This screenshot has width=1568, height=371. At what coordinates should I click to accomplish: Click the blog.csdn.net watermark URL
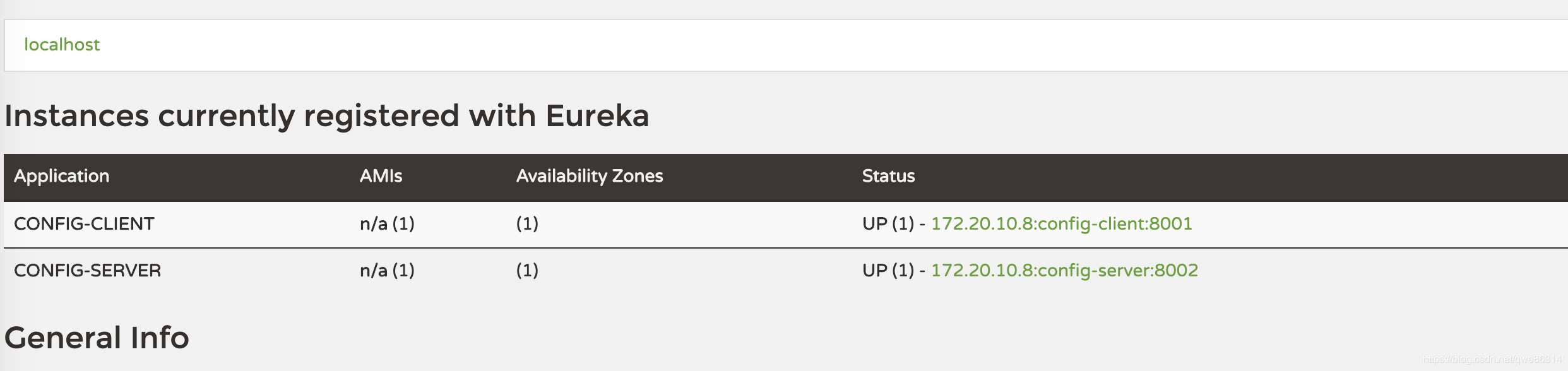1492,360
